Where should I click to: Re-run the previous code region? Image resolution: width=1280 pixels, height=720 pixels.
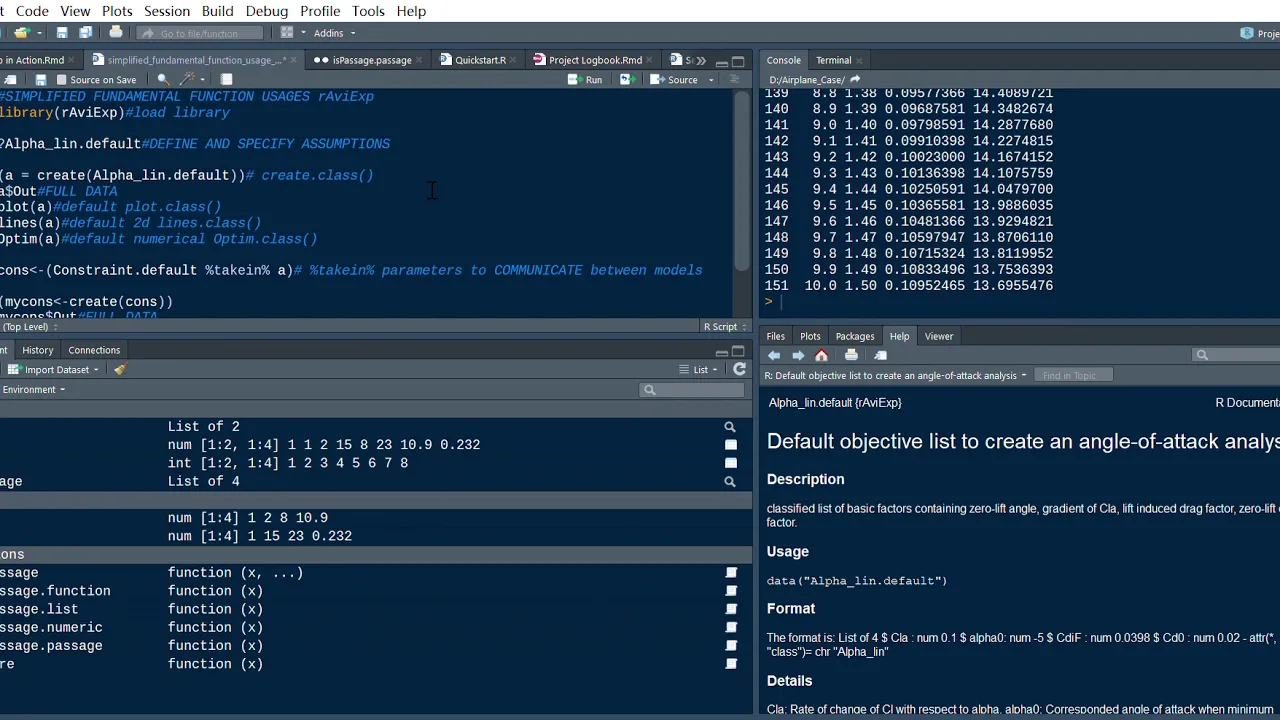(x=628, y=80)
